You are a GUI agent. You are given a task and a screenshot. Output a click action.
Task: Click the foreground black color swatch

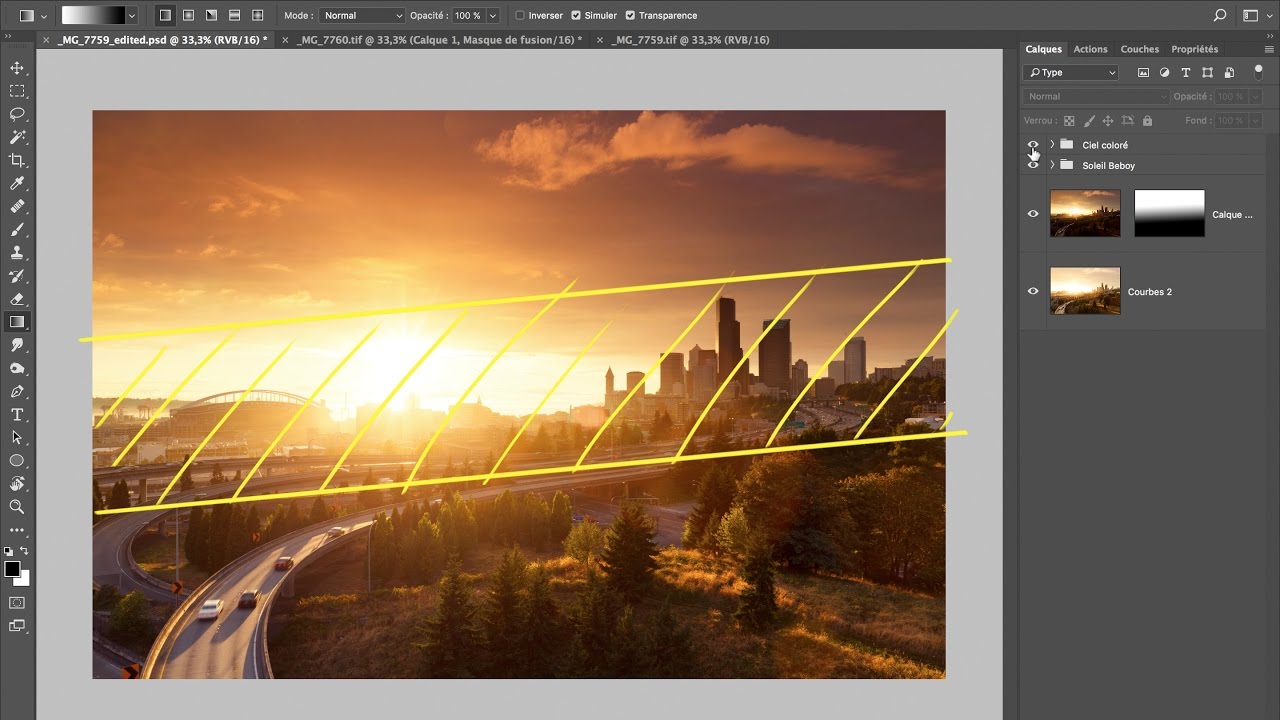12,569
